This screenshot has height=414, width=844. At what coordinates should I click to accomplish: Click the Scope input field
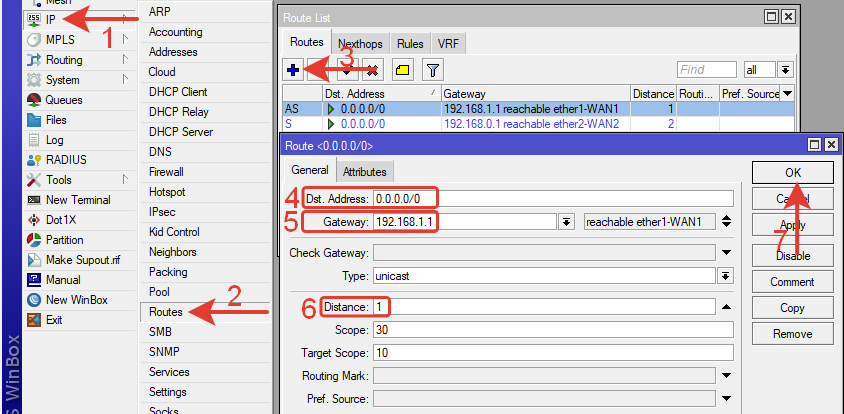click(x=553, y=329)
